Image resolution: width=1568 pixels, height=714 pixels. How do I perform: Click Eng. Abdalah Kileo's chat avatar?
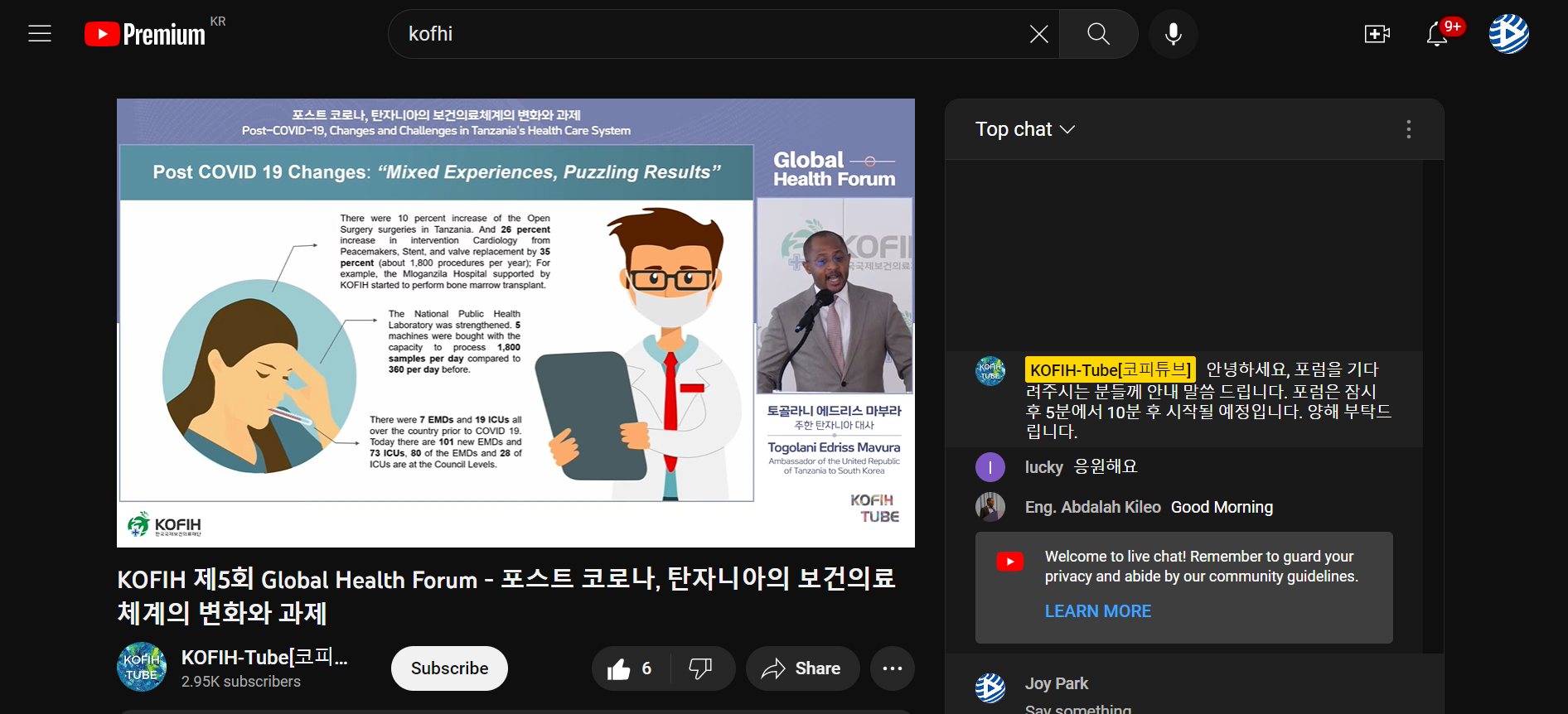(990, 507)
